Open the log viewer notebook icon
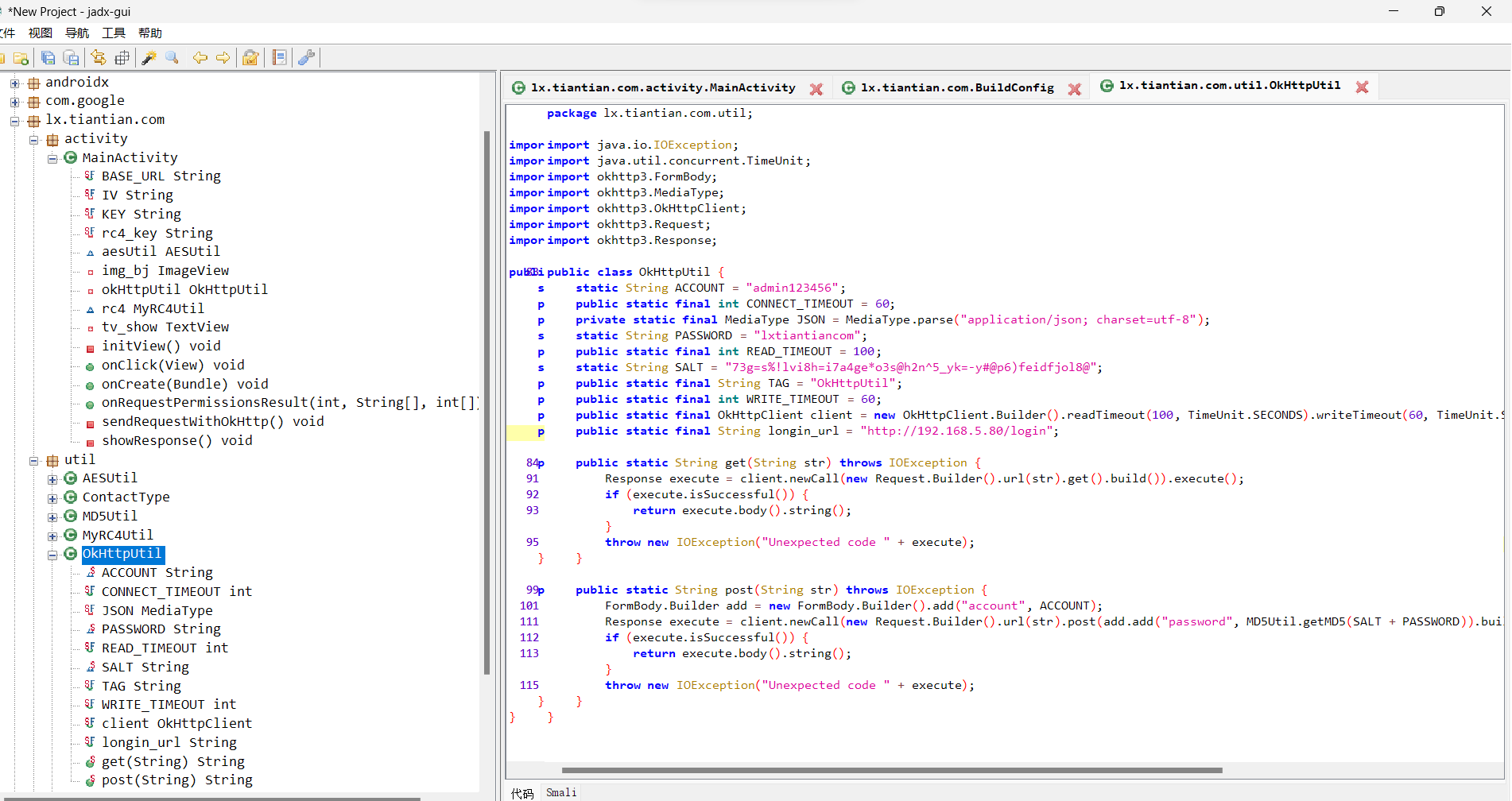 click(x=279, y=58)
